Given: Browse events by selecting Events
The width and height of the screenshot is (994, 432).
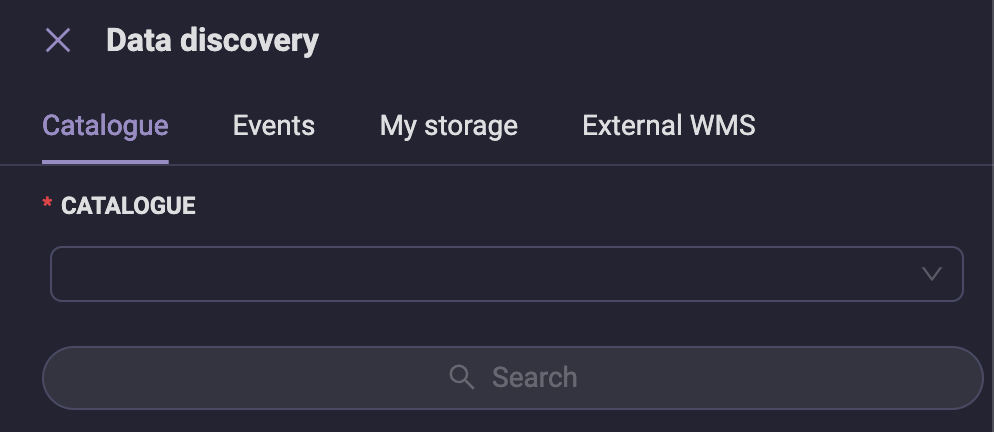Looking at the screenshot, I should (274, 126).
